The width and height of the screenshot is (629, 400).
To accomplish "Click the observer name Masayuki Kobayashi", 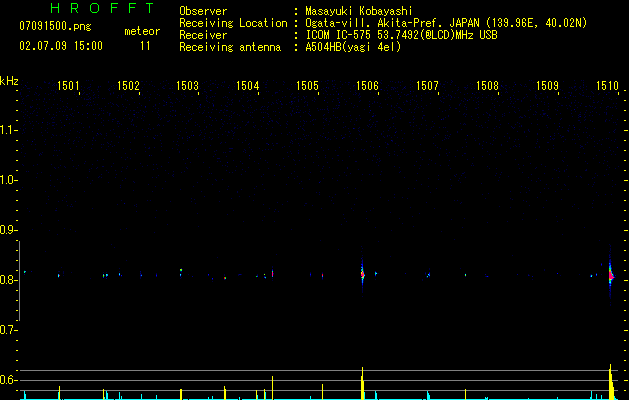I will 359,11.
